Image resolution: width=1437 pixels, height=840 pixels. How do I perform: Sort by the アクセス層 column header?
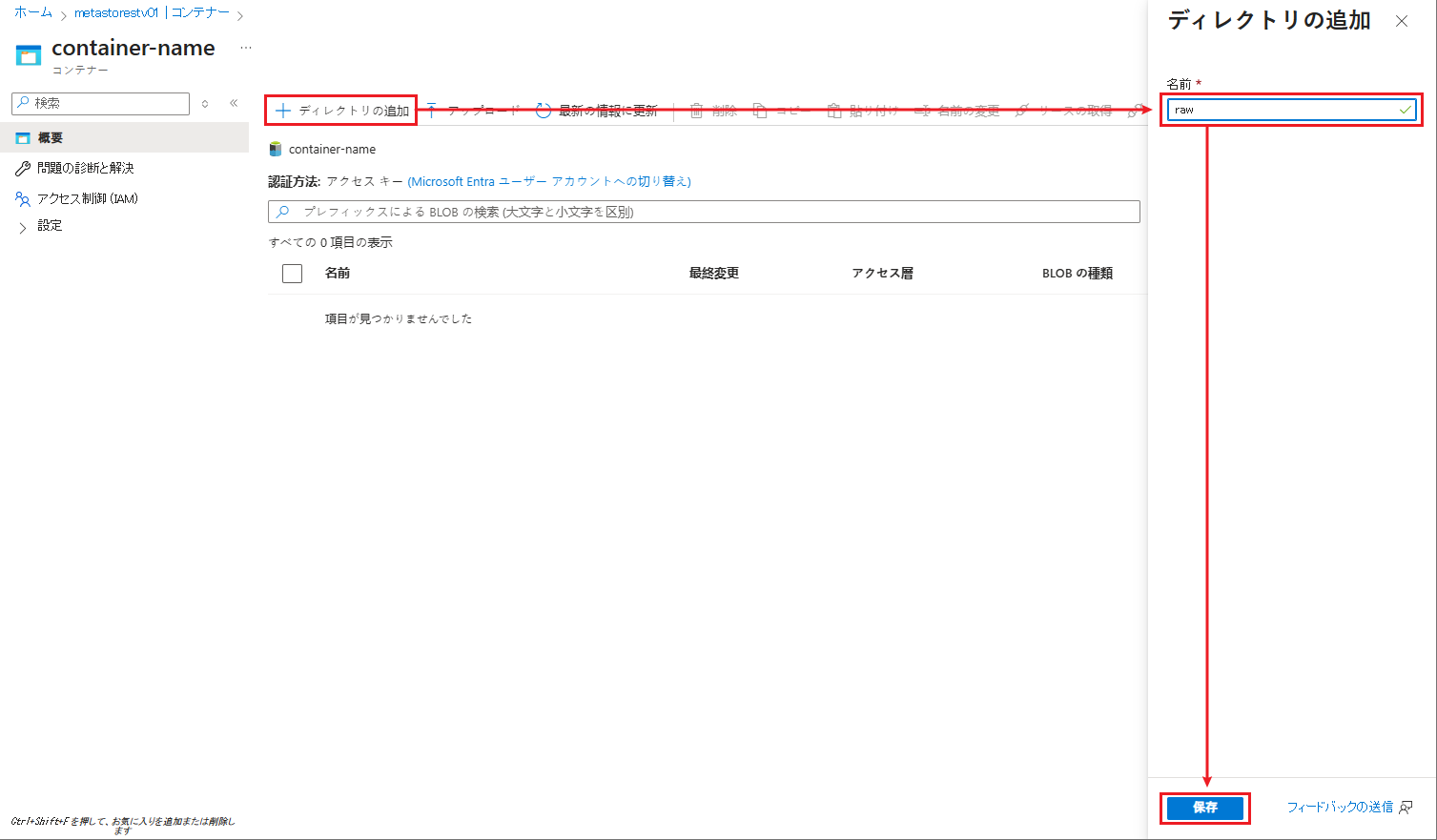click(883, 274)
